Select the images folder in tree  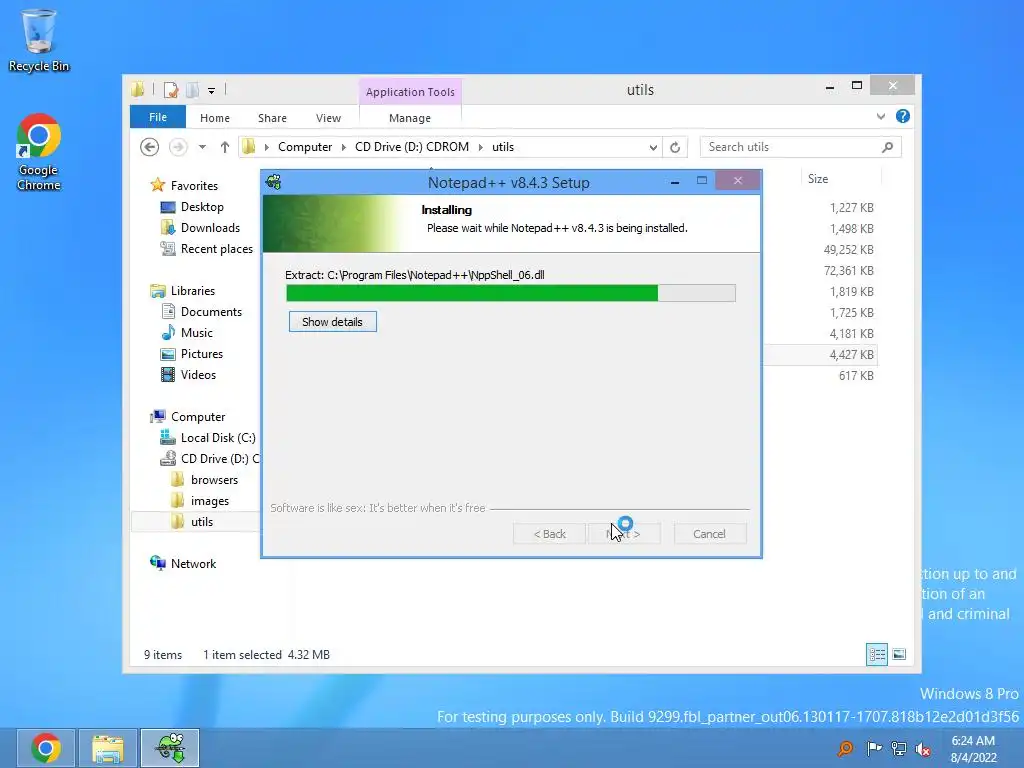click(x=209, y=501)
